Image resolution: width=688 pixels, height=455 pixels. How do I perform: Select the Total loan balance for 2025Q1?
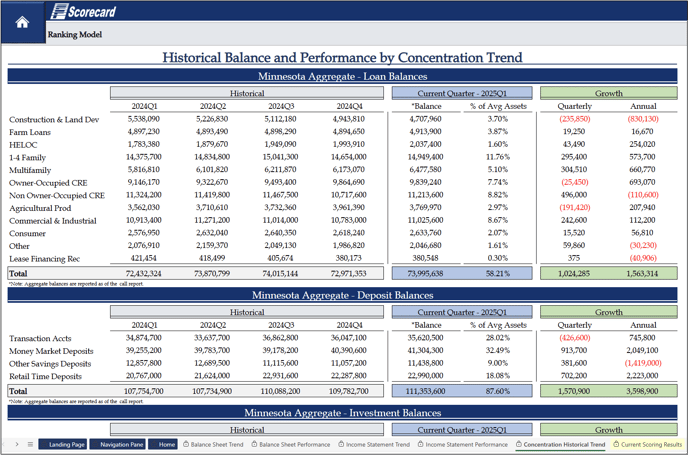point(427,272)
